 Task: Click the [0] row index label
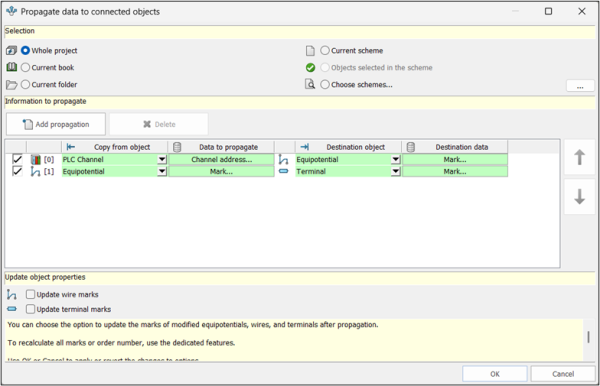point(49,160)
